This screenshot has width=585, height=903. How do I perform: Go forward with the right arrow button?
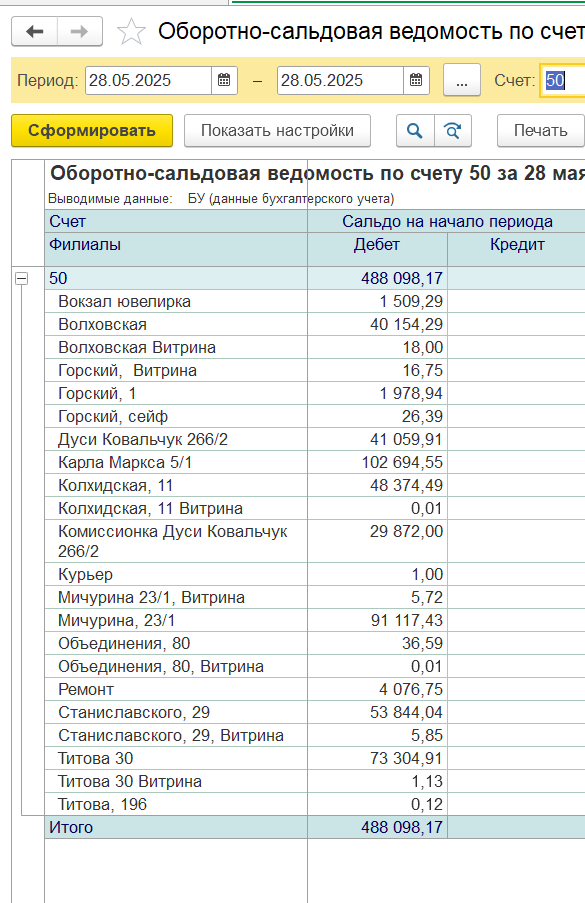pyautogui.click(x=79, y=31)
